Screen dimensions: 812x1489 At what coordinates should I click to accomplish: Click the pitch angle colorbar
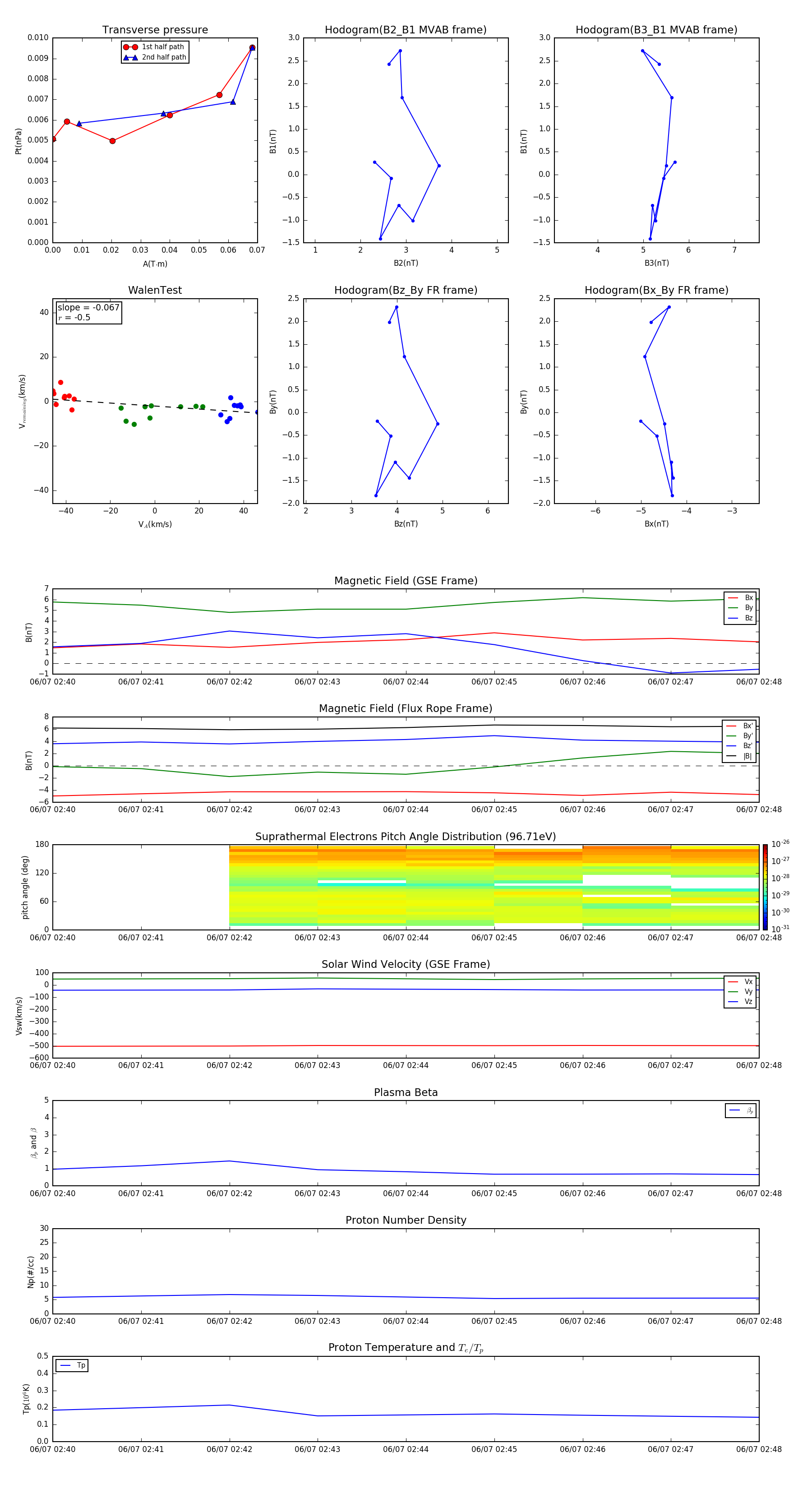coord(765,887)
